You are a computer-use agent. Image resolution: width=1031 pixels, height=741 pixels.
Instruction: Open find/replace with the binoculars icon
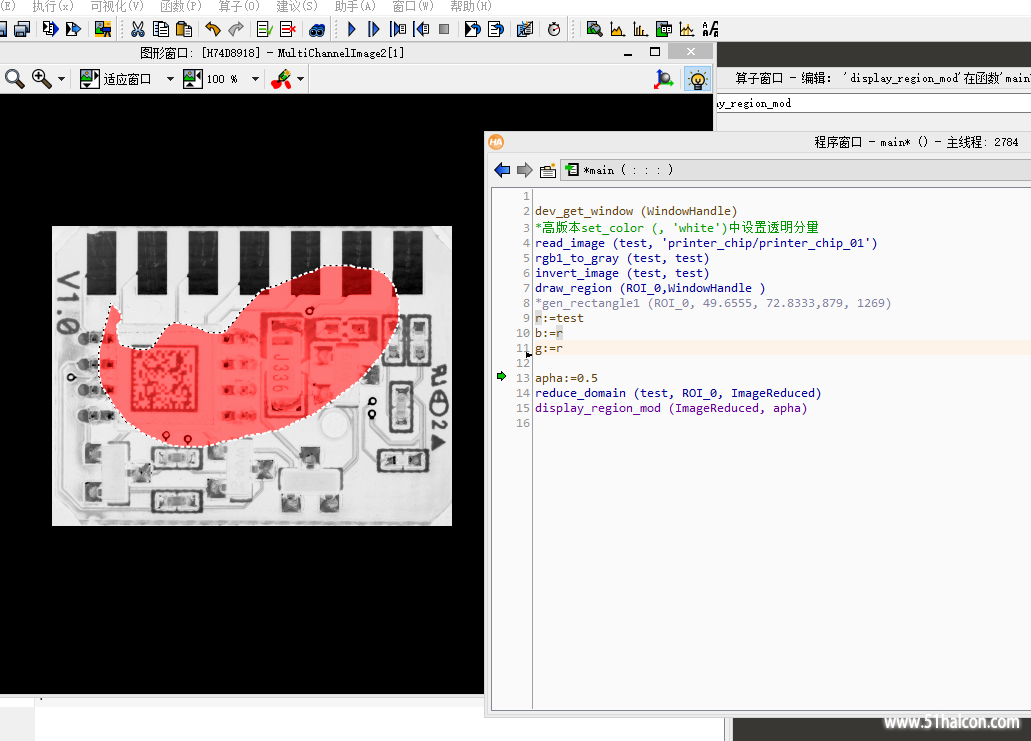[x=317, y=30]
